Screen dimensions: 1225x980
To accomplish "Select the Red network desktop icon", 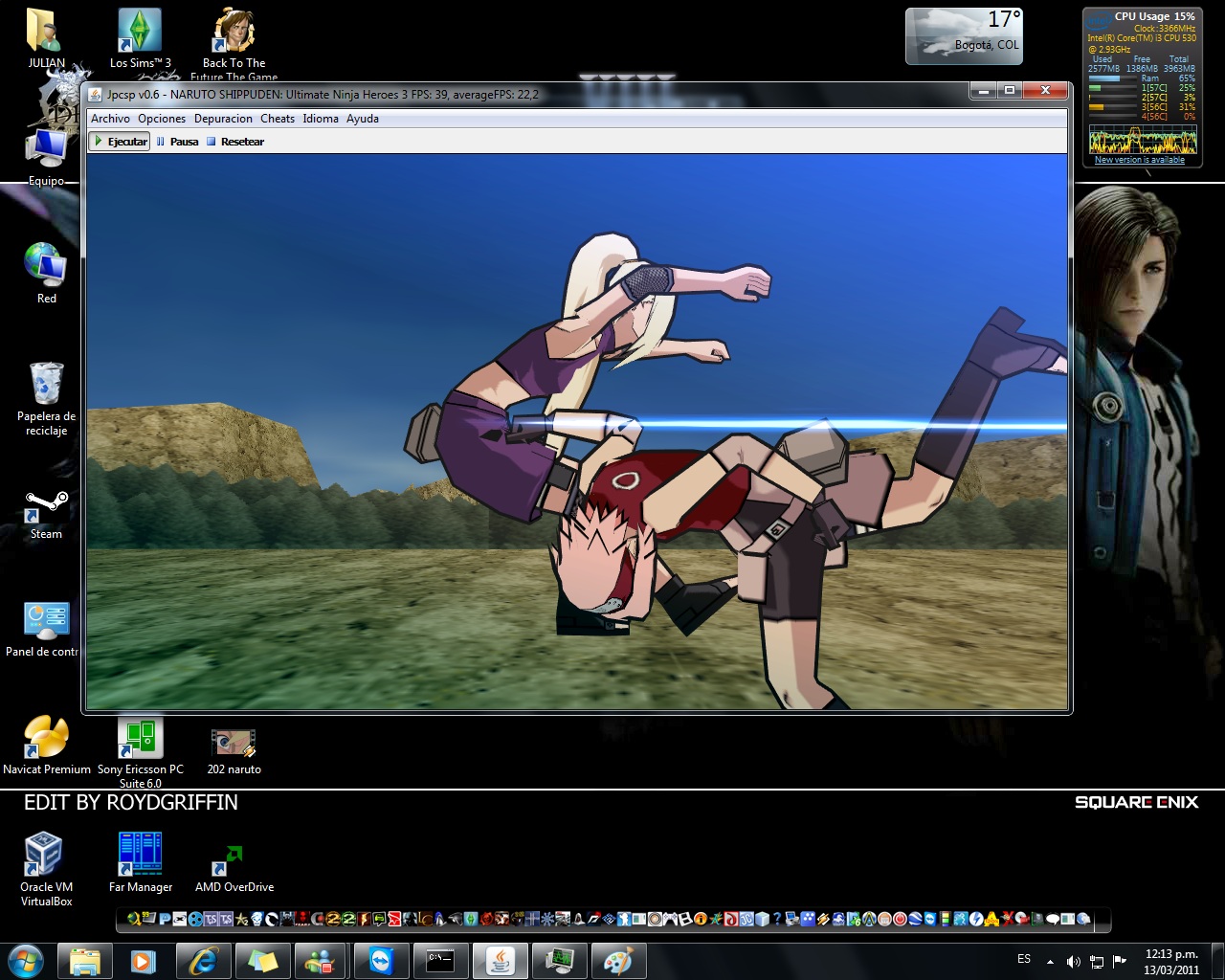I will coord(46,273).
